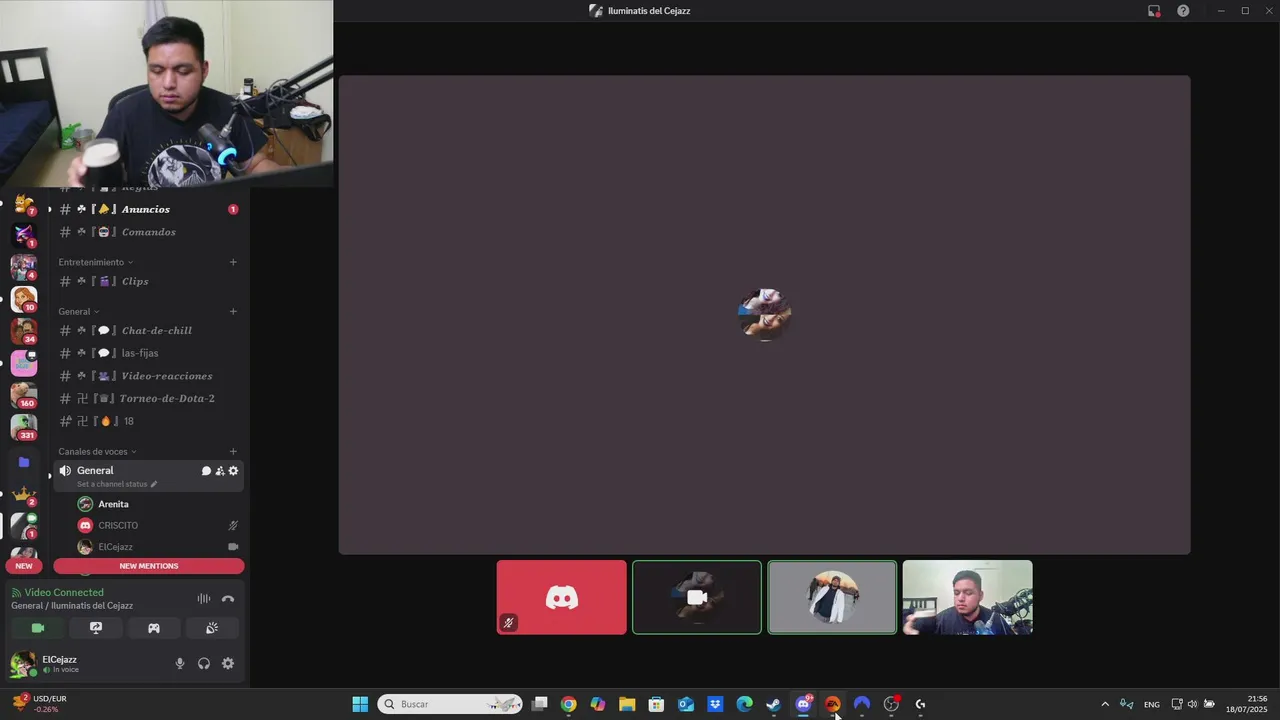Open server with 10 notification badge
The height and width of the screenshot is (720, 1280).
pos(24,299)
